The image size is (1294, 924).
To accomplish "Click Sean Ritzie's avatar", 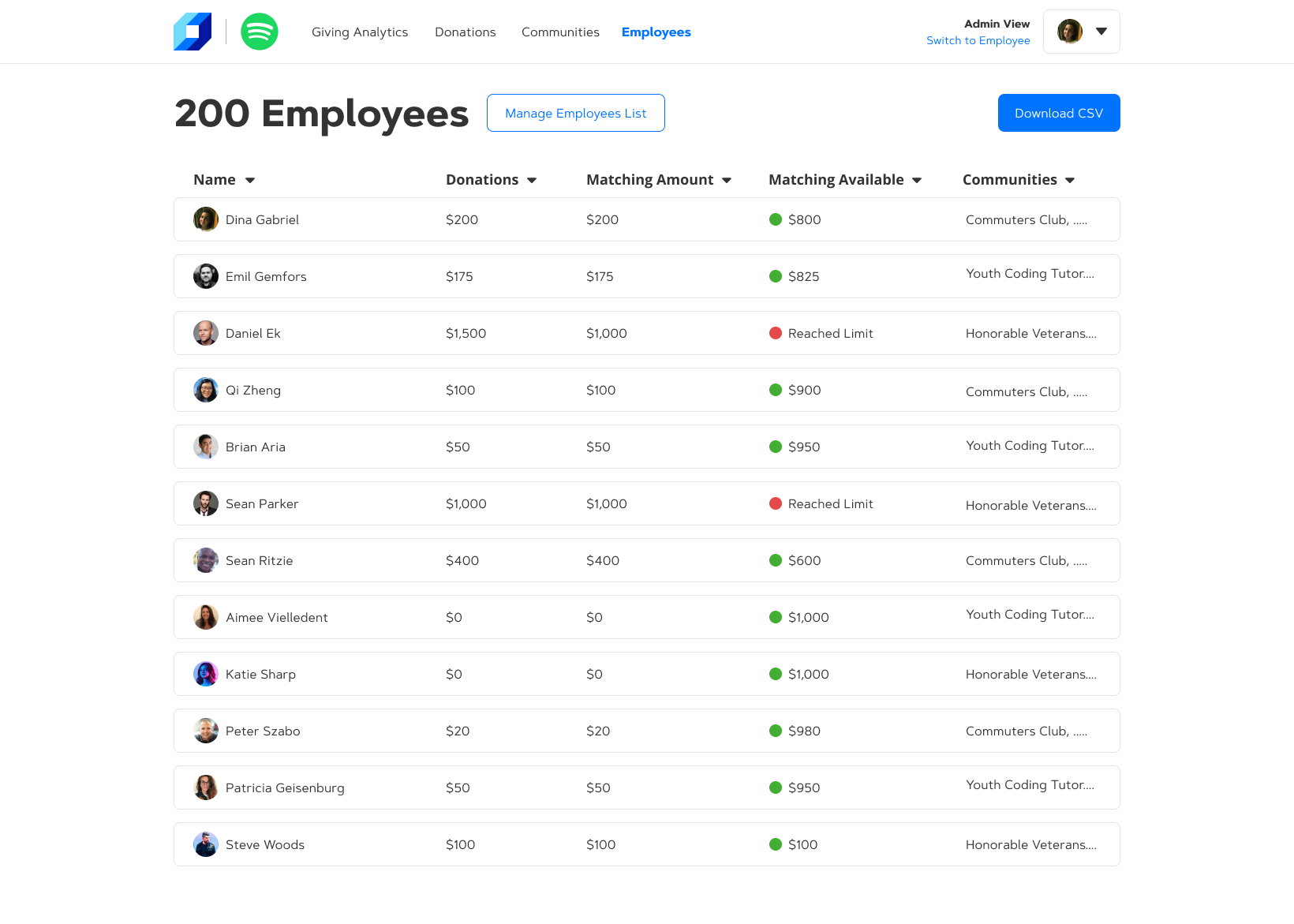I will (x=206, y=560).
